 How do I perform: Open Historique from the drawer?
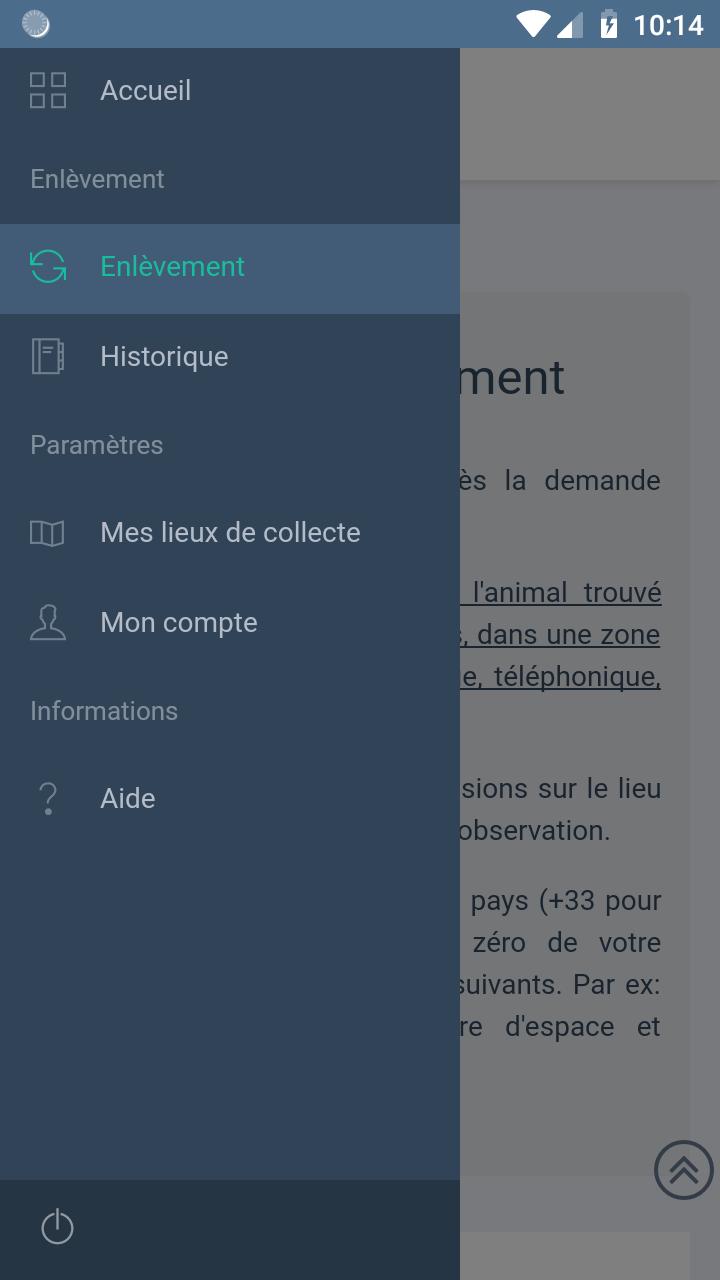(164, 357)
